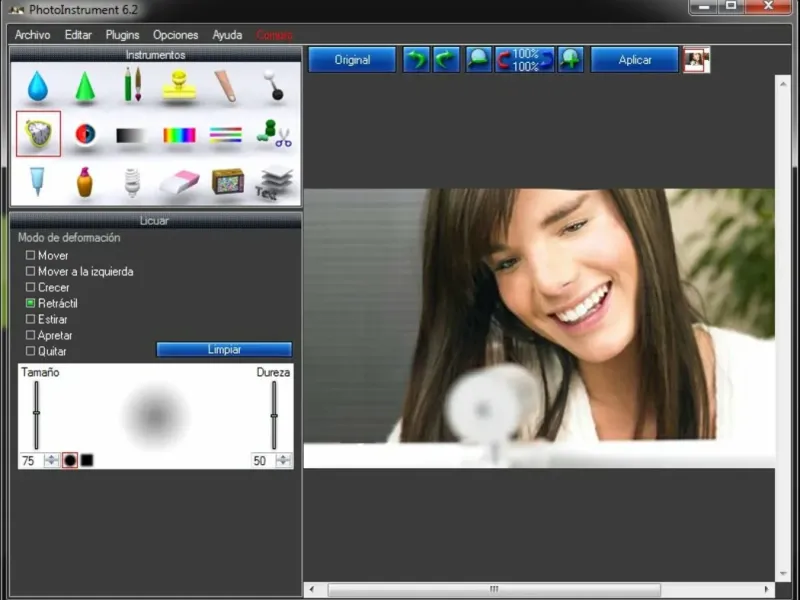Screen dimensions: 800x600
Task: Enable the Mover deformation mode
Action: 30,256
